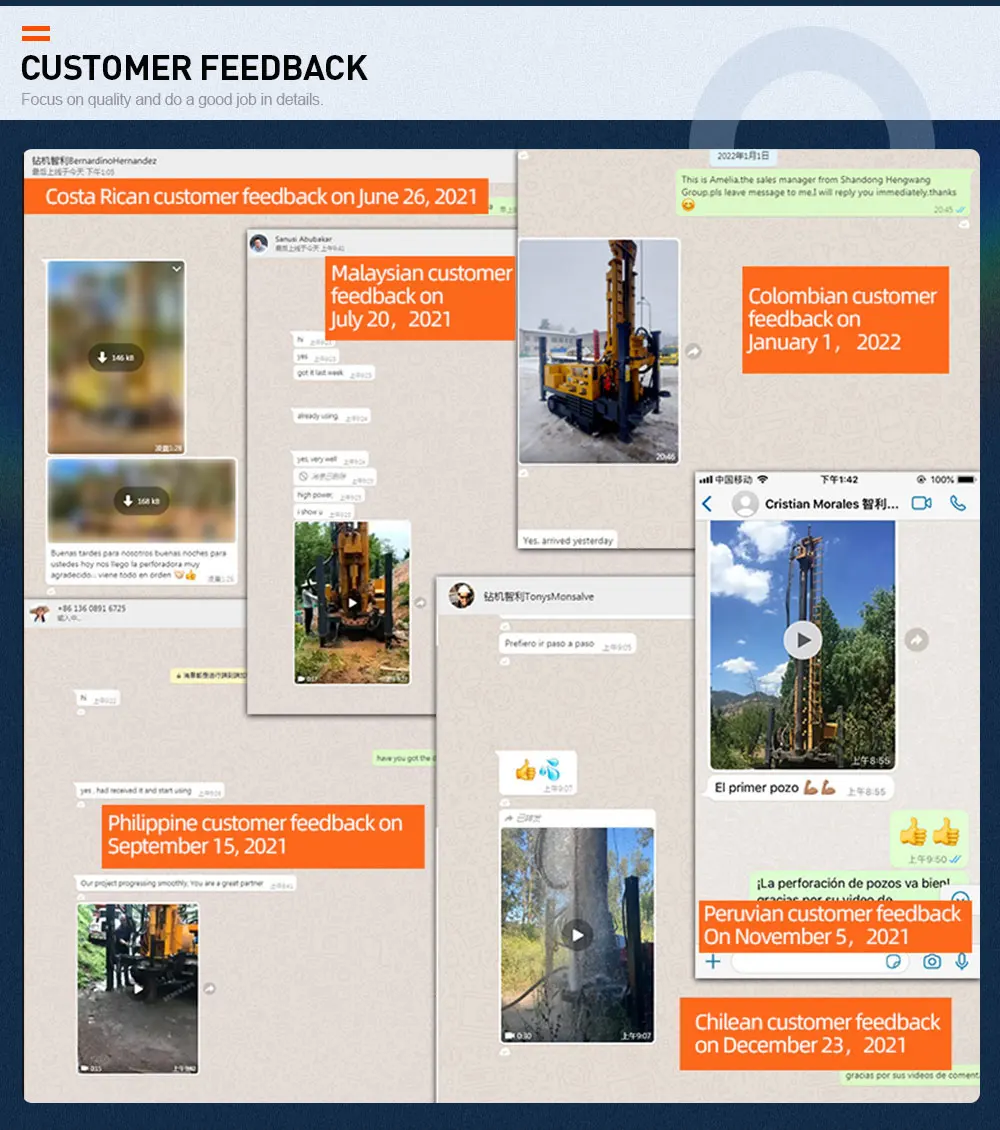Play Sanusi Abubakar's drill rig video
The width and height of the screenshot is (1000, 1130).
click(x=352, y=603)
